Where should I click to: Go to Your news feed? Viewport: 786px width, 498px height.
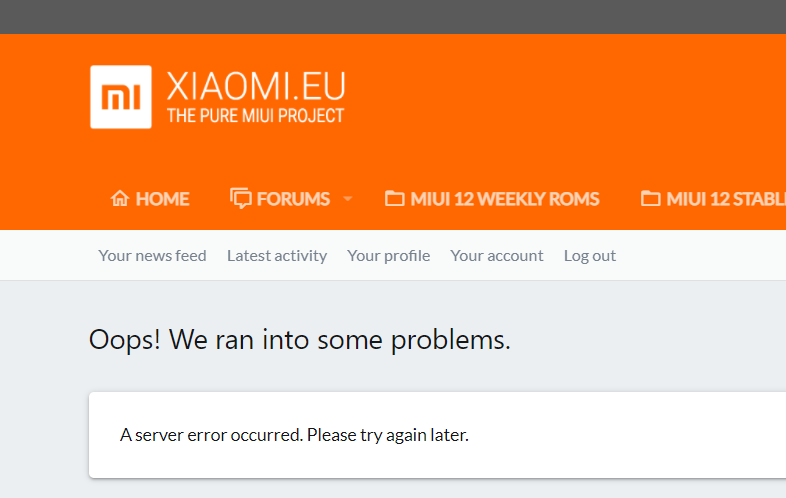(x=152, y=256)
